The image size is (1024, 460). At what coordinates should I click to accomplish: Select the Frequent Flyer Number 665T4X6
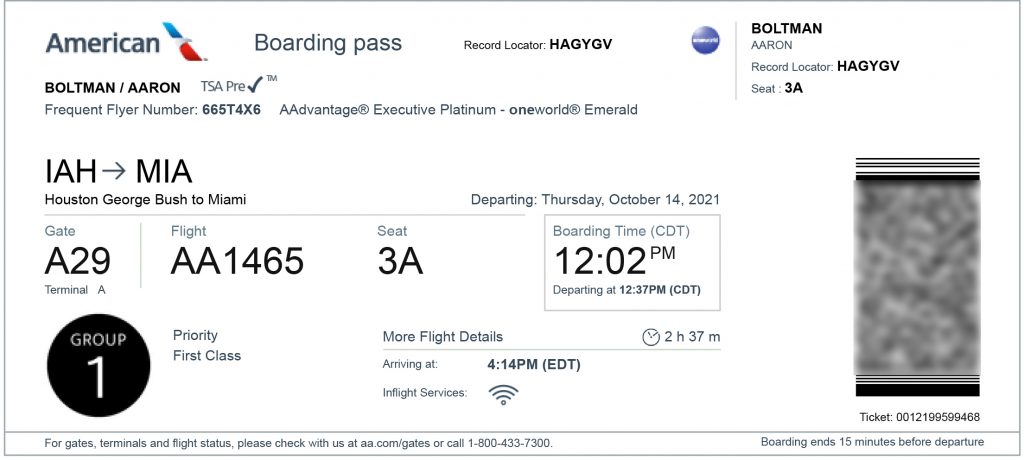tap(231, 109)
